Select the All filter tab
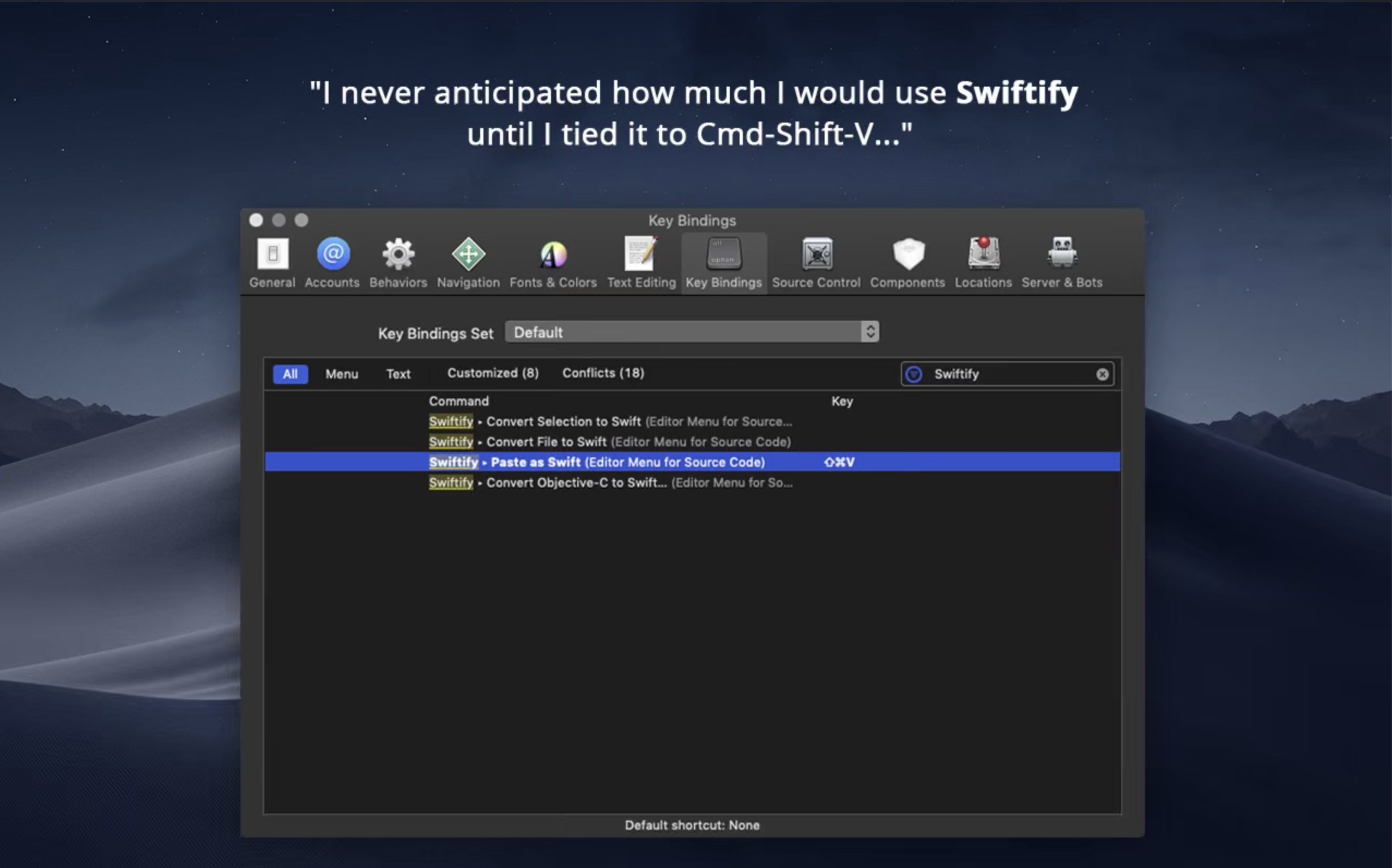1392x868 pixels. click(x=290, y=374)
